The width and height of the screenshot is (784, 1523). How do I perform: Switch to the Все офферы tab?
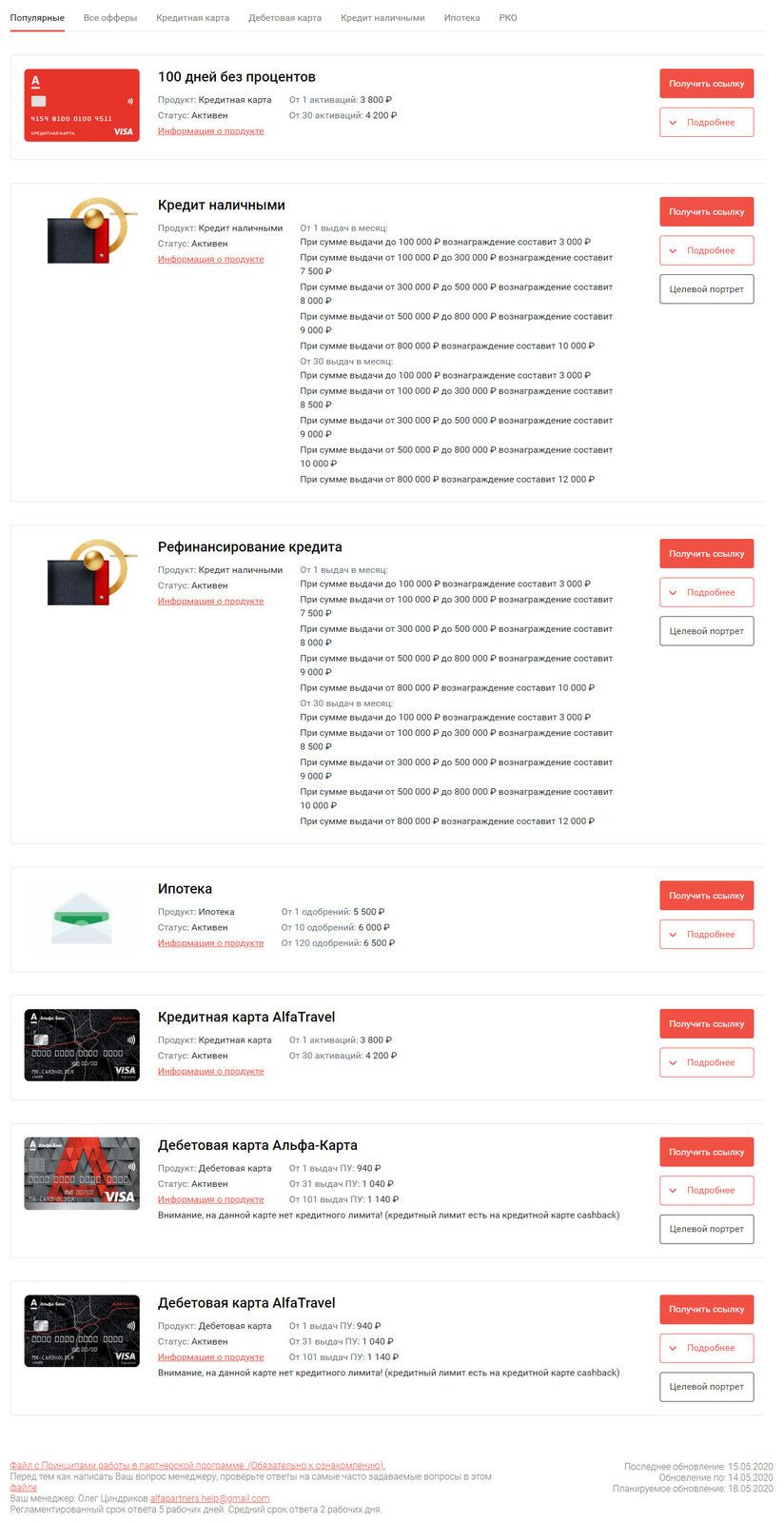click(110, 18)
